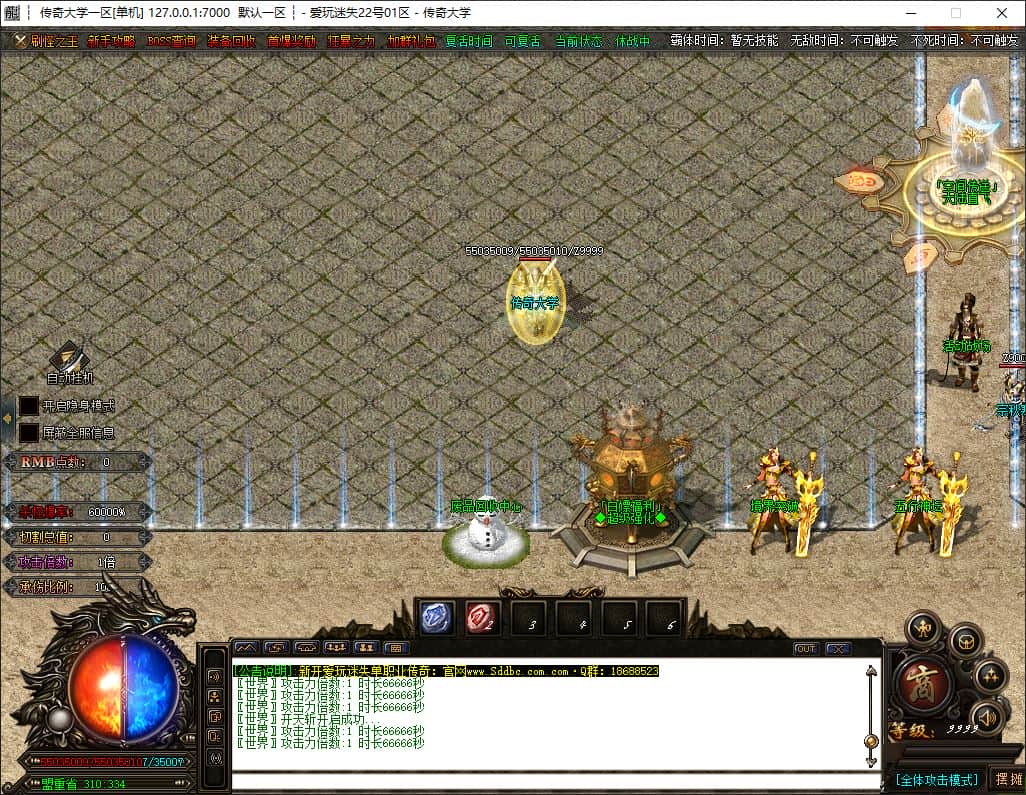
Task: Open the 新手攻略 guide
Action: click(x=111, y=41)
